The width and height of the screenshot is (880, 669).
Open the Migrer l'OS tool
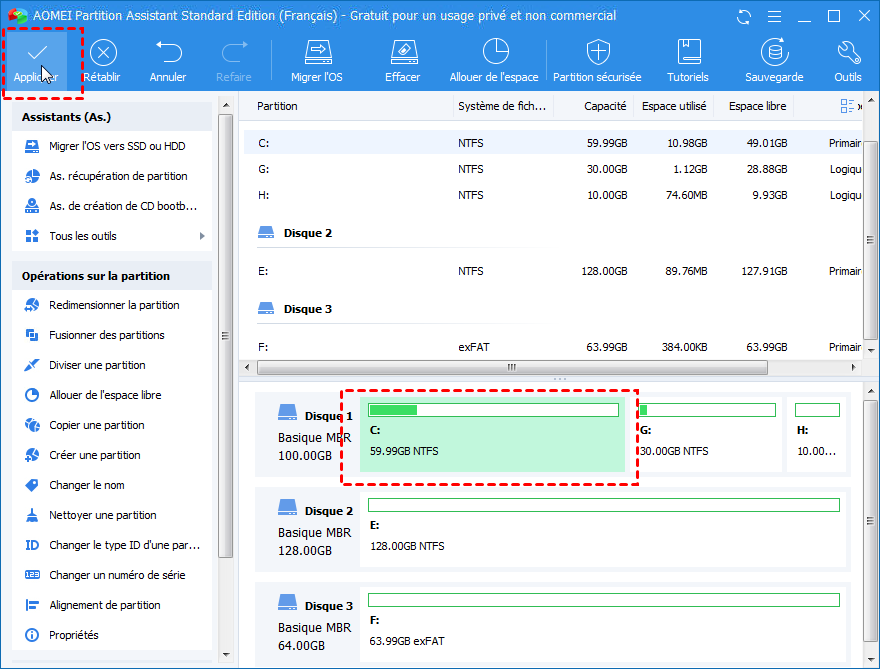coord(317,53)
